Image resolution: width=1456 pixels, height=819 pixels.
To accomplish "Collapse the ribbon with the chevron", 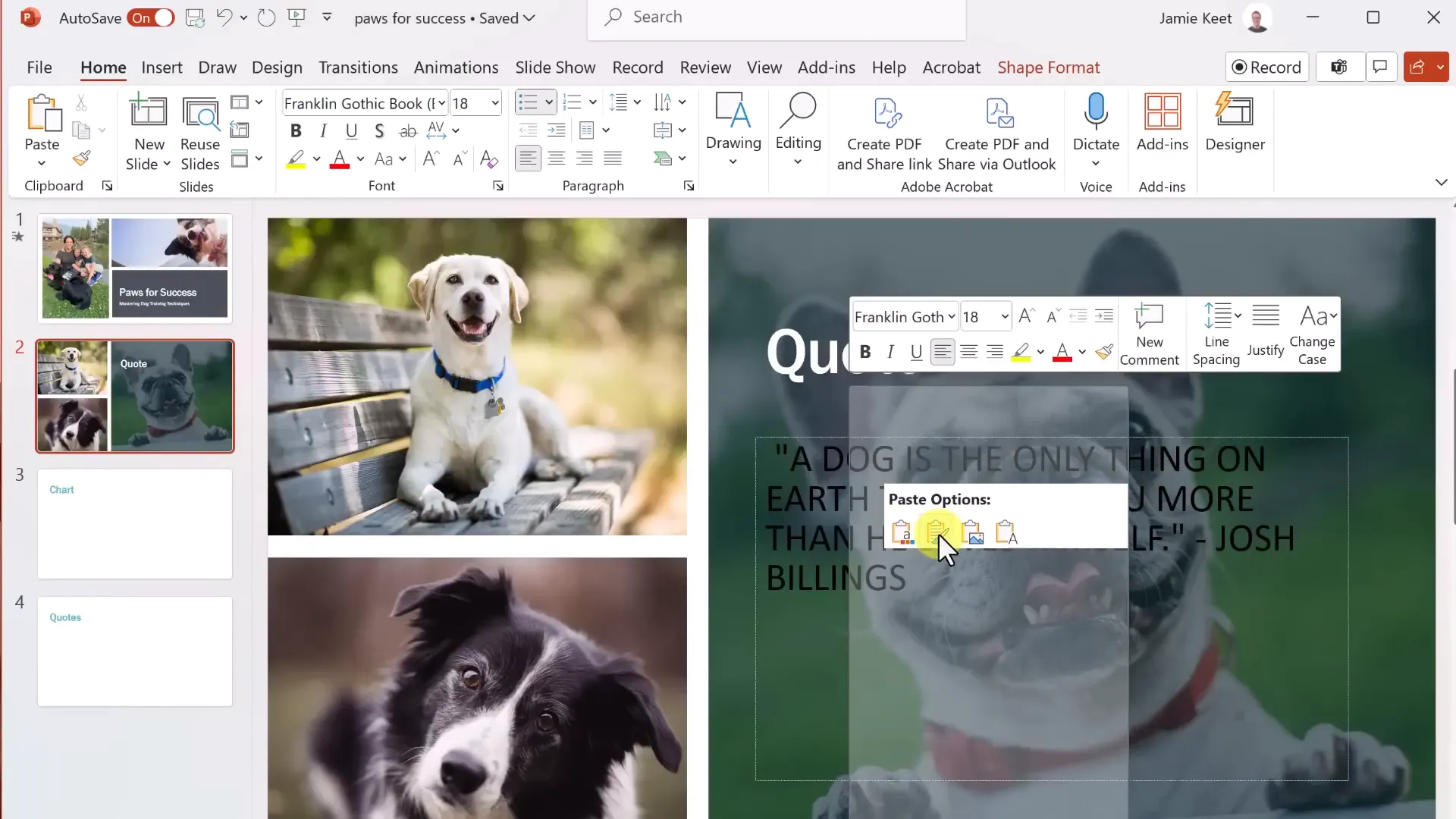I will (x=1441, y=183).
